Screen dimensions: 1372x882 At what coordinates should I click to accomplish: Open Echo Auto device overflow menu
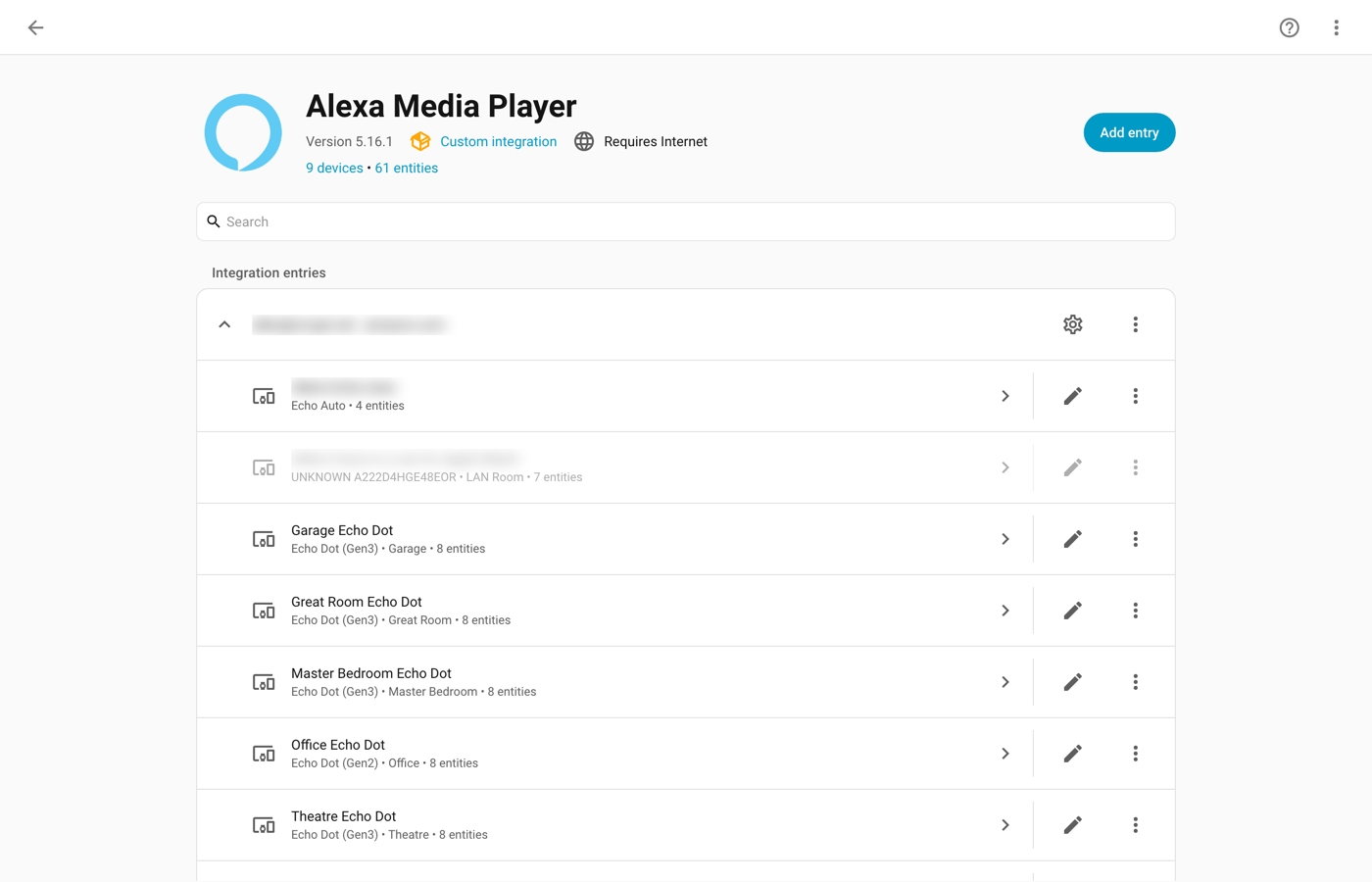coord(1136,396)
